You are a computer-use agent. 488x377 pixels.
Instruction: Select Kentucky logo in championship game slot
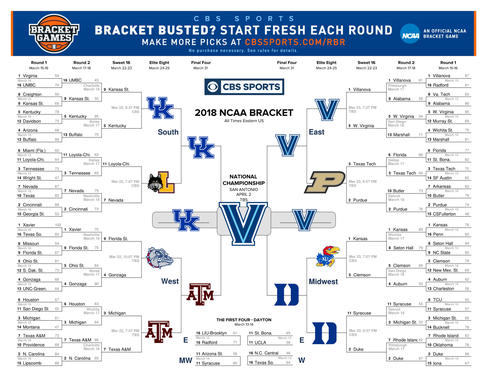coord(186,220)
